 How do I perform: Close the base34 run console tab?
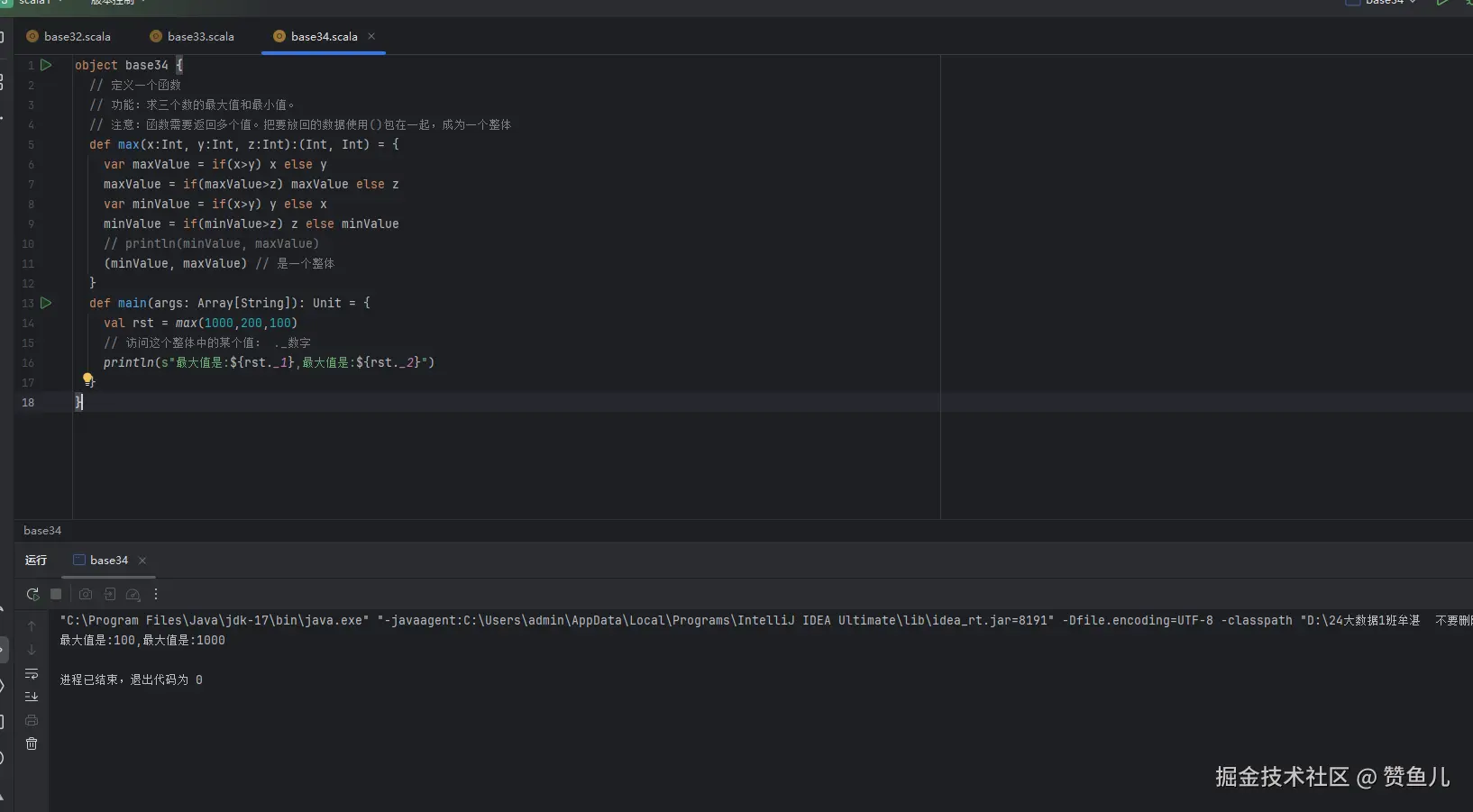(x=142, y=560)
